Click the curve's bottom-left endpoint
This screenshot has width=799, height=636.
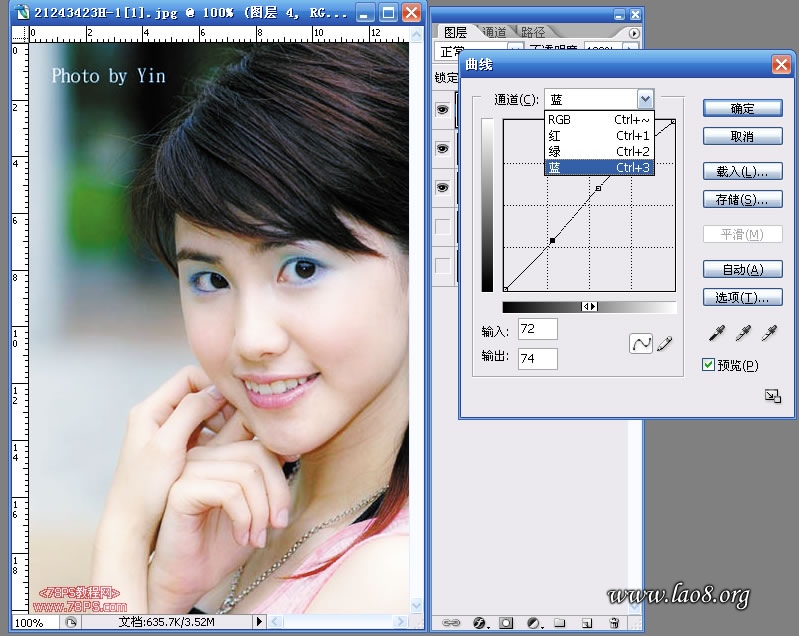click(505, 289)
